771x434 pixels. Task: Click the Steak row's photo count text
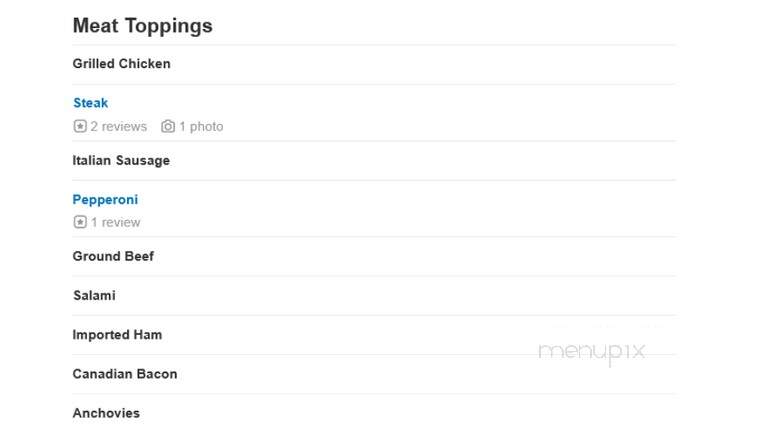[x=201, y=126]
